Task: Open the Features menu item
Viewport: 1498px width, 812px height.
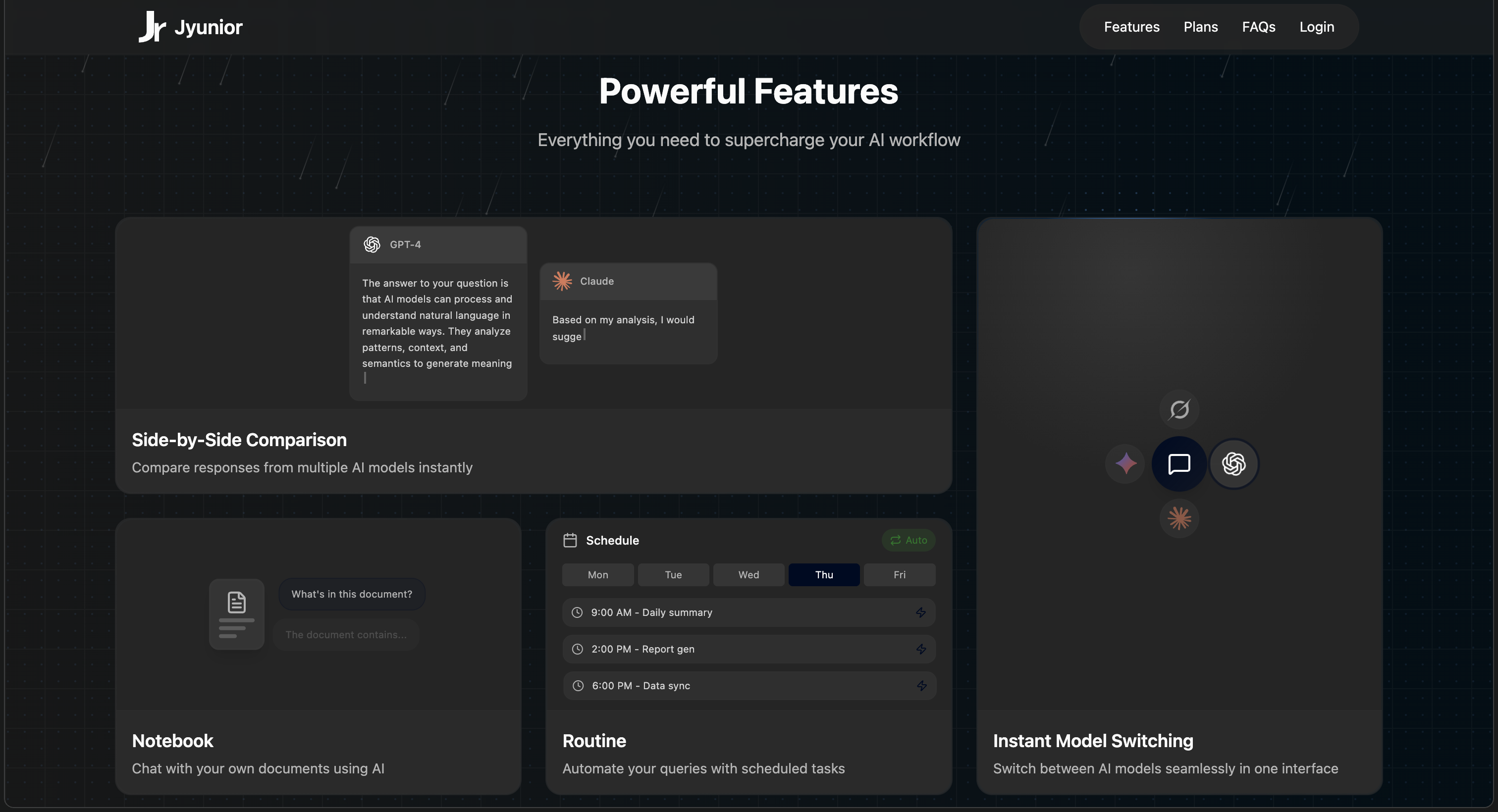Action: coord(1131,26)
